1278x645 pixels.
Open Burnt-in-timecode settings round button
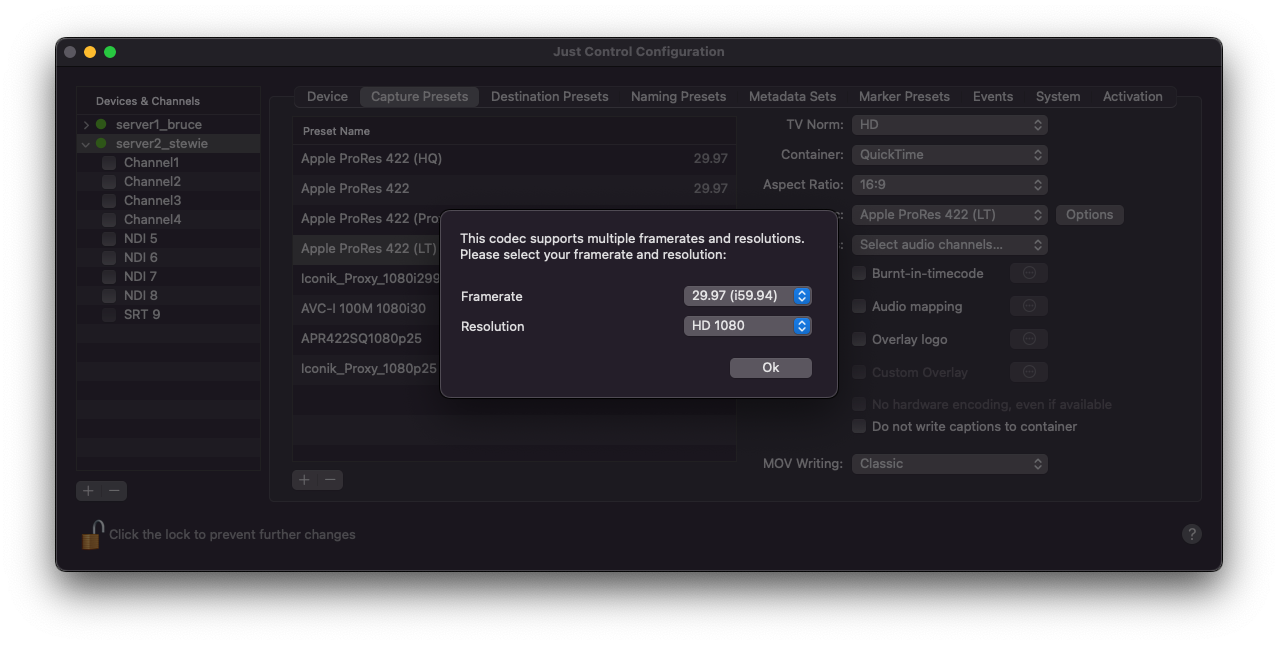1029,273
